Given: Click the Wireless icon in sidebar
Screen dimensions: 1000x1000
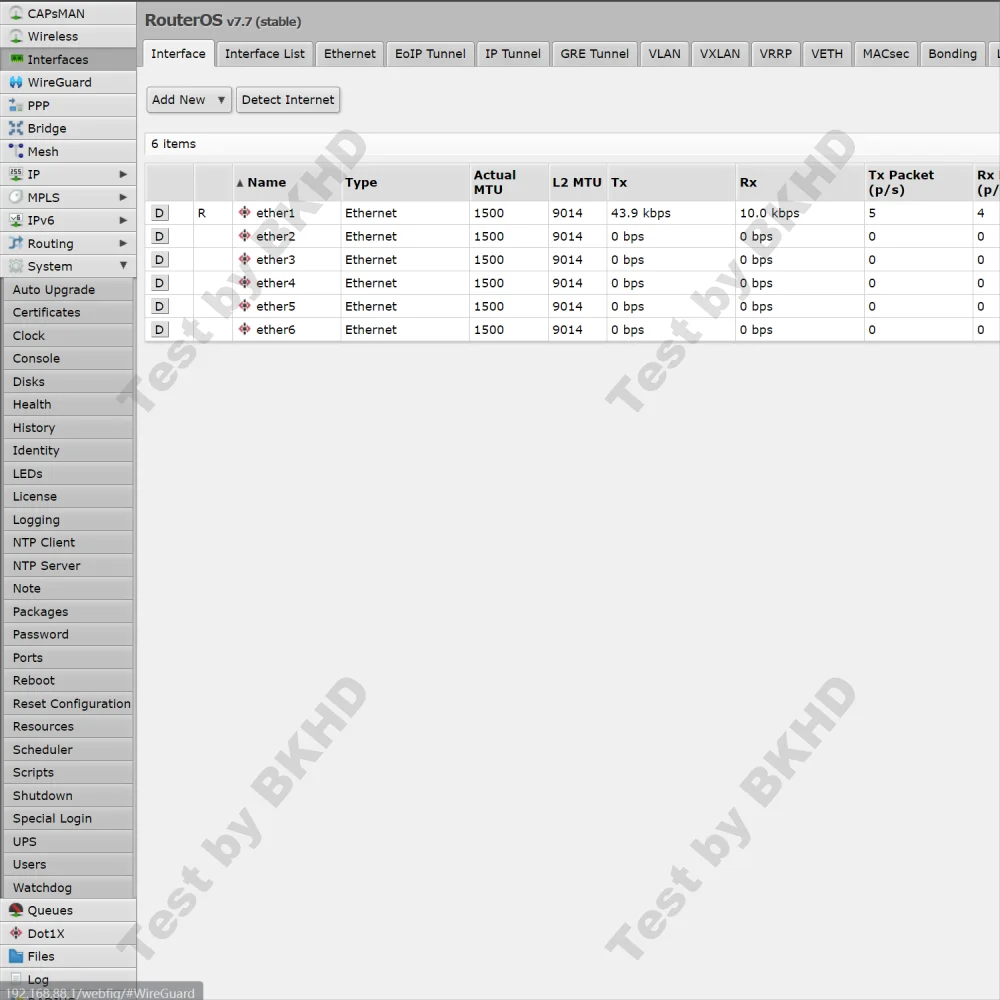Looking at the screenshot, I should click(x=16, y=36).
